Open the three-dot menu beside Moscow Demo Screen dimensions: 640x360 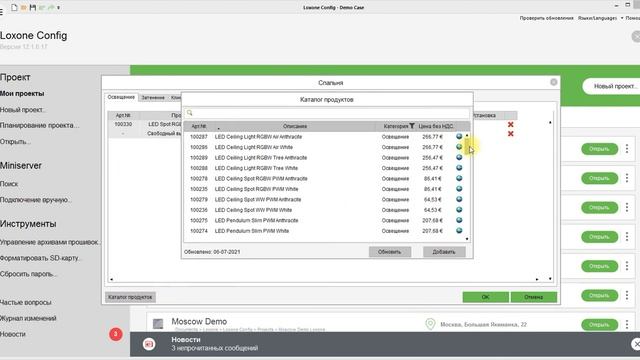point(627,324)
